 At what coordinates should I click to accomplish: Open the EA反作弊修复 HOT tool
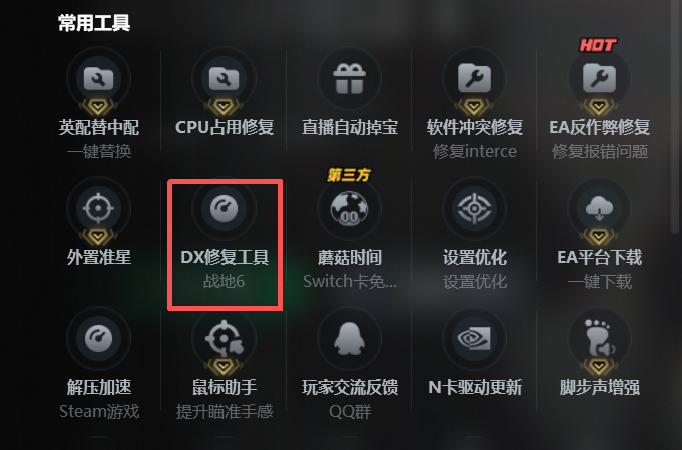pyautogui.click(x=599, y=79)
